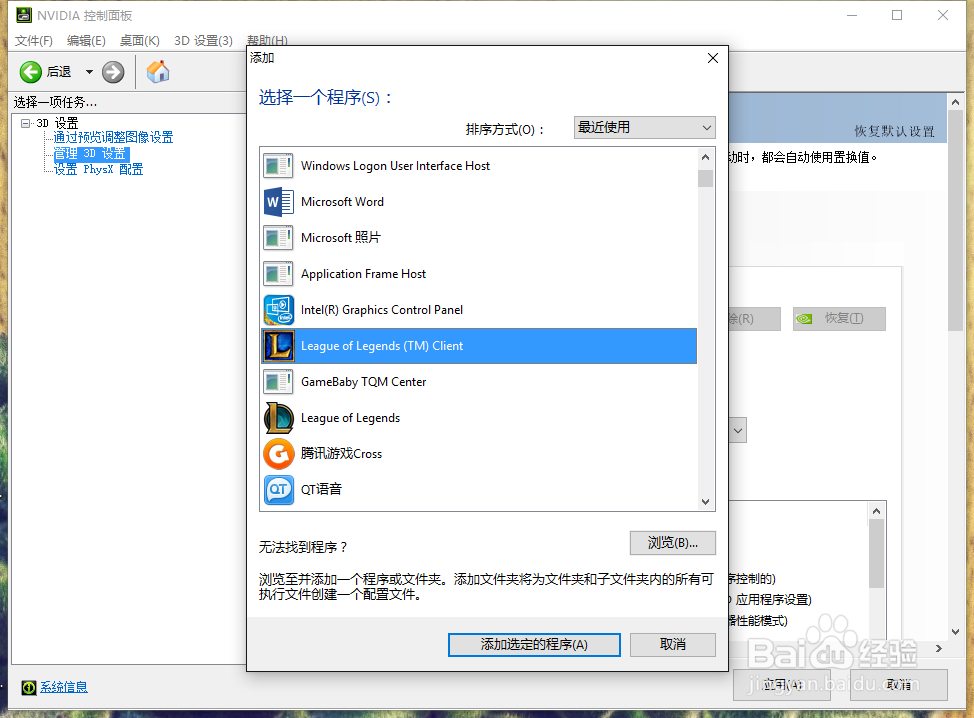974x718 pixels.
Task: Select QT语音 entry text
Action: (x=321, y=489)
